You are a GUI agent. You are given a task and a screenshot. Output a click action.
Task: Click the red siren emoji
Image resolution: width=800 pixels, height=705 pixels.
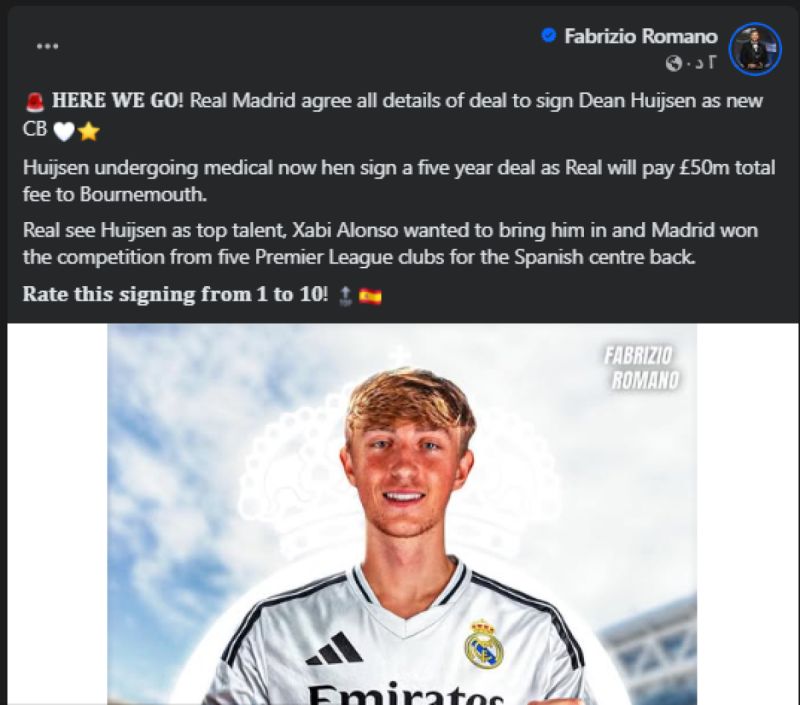pyautogui.click(x=35, y=102)
